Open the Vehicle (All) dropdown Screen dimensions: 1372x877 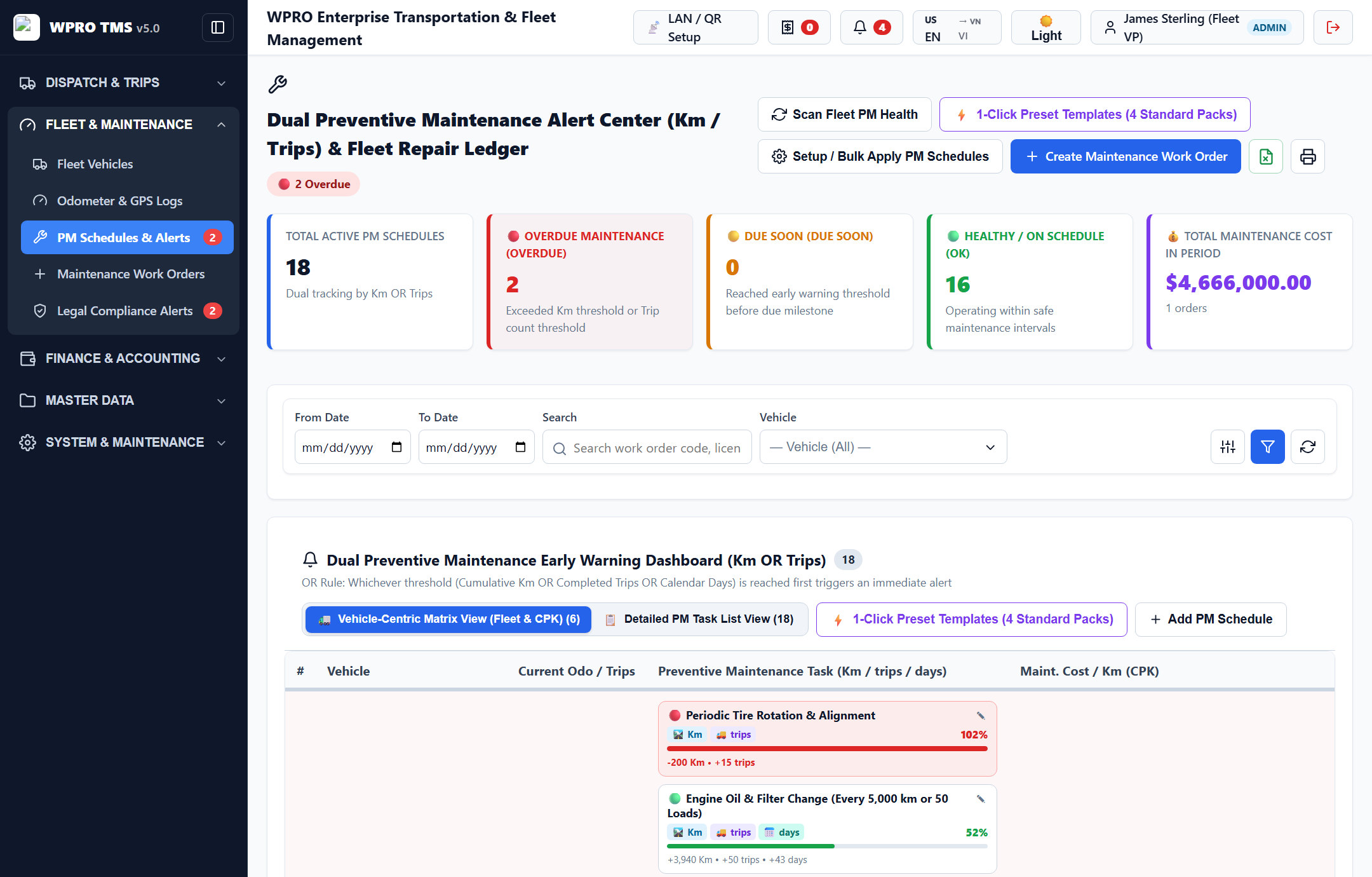(x=883, y=447)
